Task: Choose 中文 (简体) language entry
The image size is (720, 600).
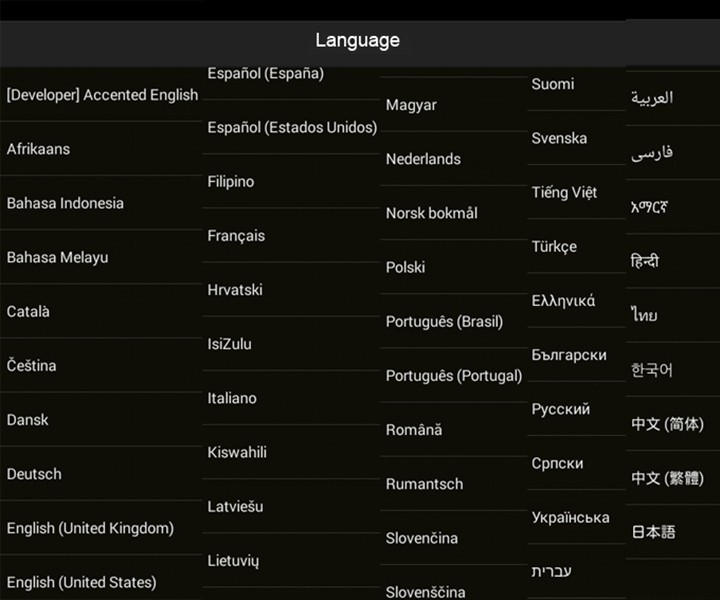Action: [667, 424]
